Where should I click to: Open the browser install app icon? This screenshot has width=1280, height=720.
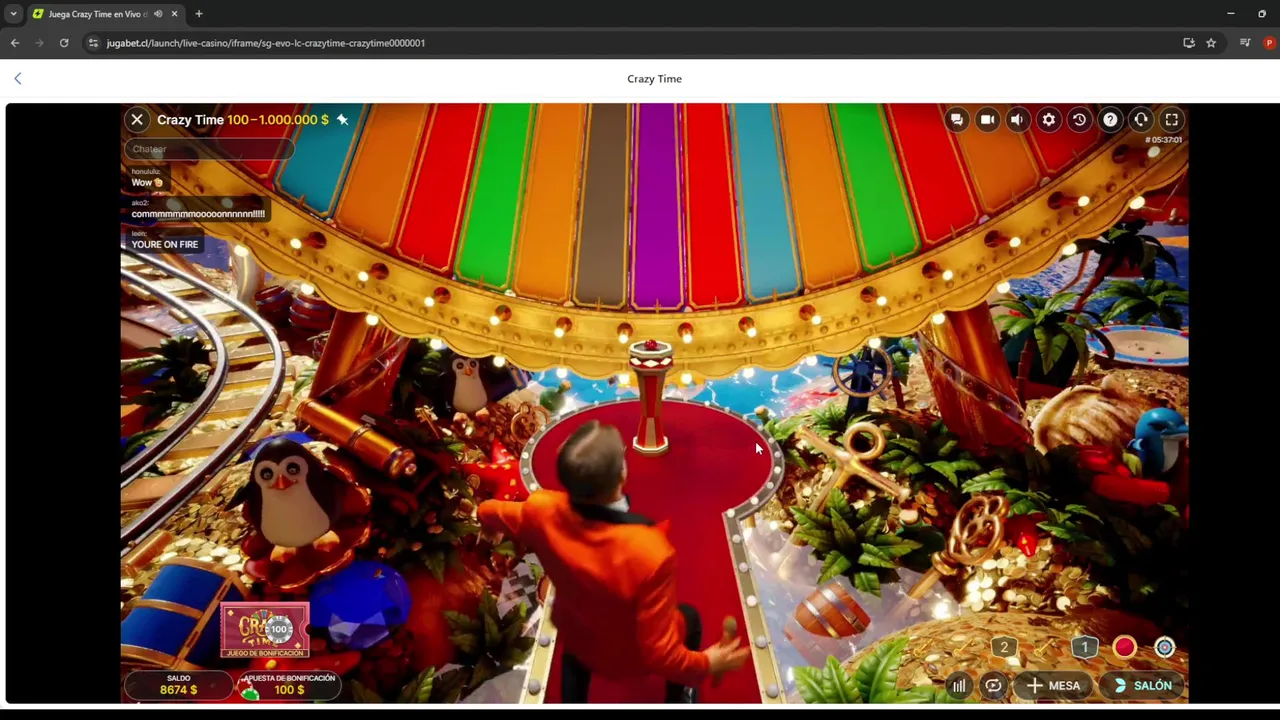click(1189, 43)
